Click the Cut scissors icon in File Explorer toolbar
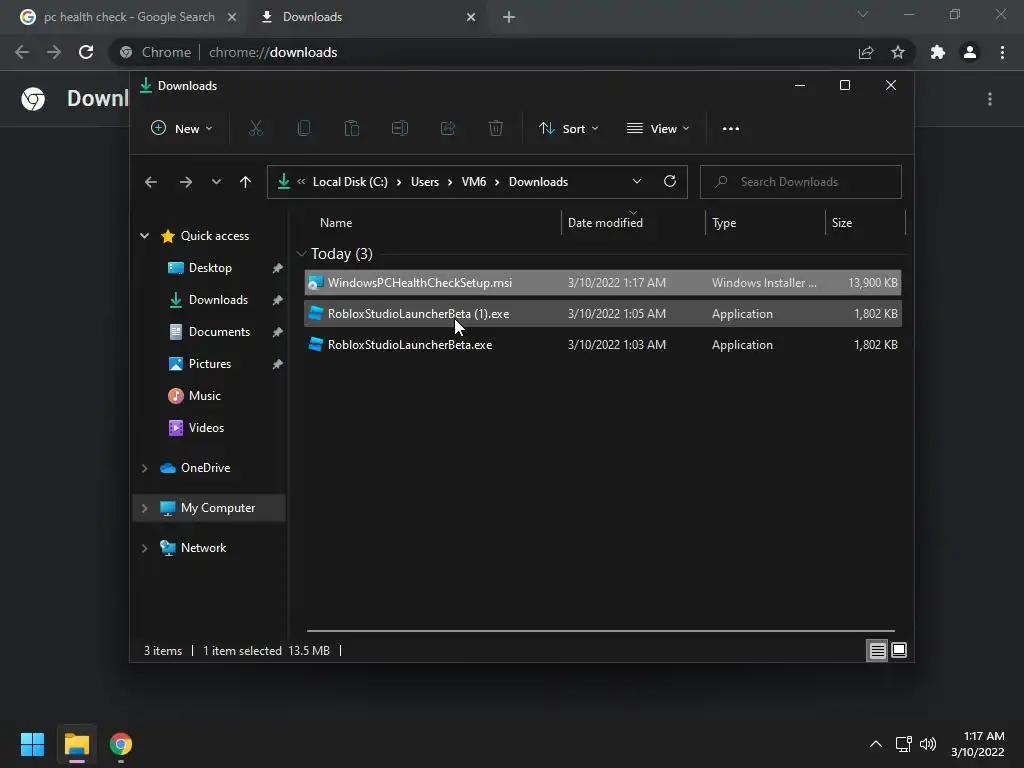The height and width of the screenshot is (768, 1024). coord(256,128)
